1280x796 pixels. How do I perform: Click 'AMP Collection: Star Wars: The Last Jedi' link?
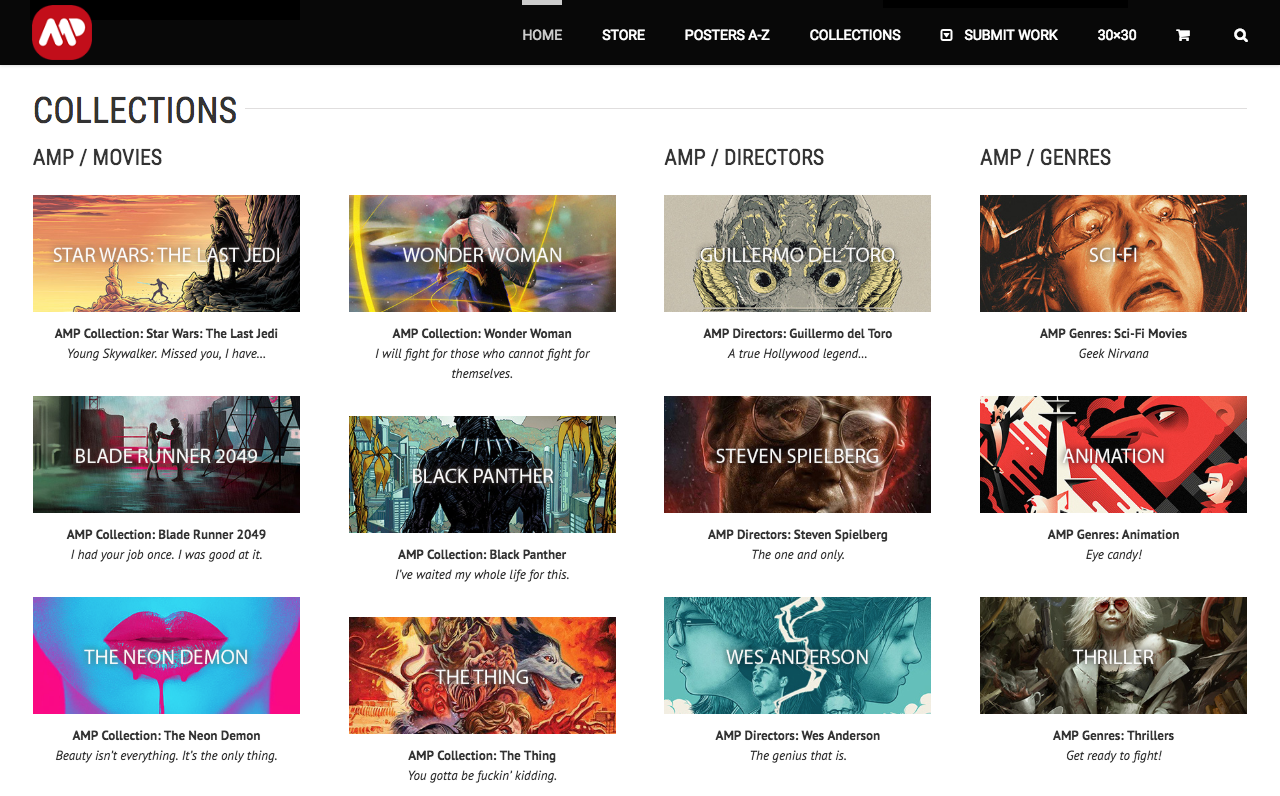coord(166,334)
